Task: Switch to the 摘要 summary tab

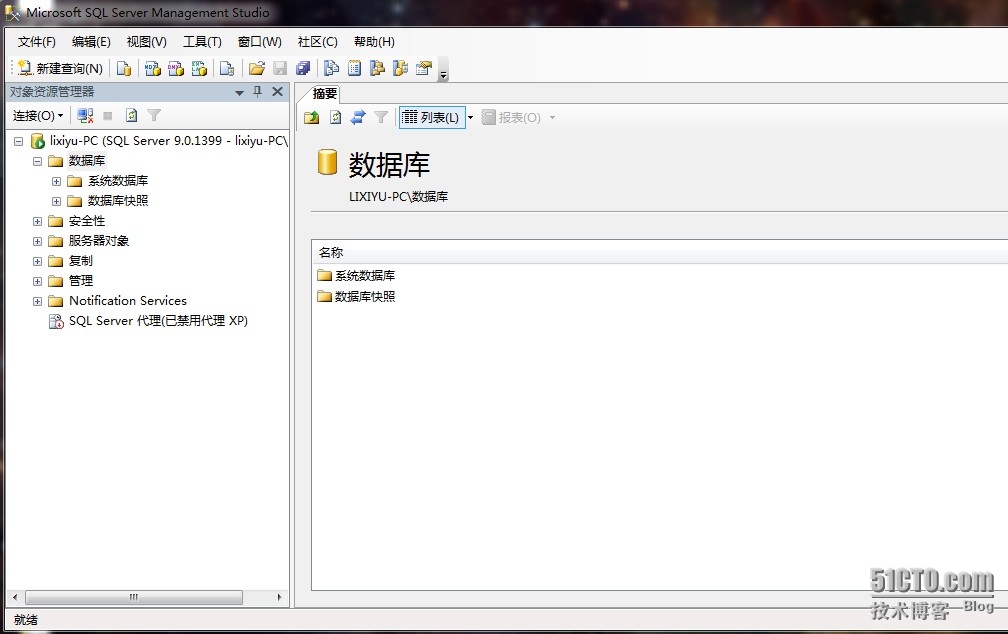Action: click(x=324, y=94)
